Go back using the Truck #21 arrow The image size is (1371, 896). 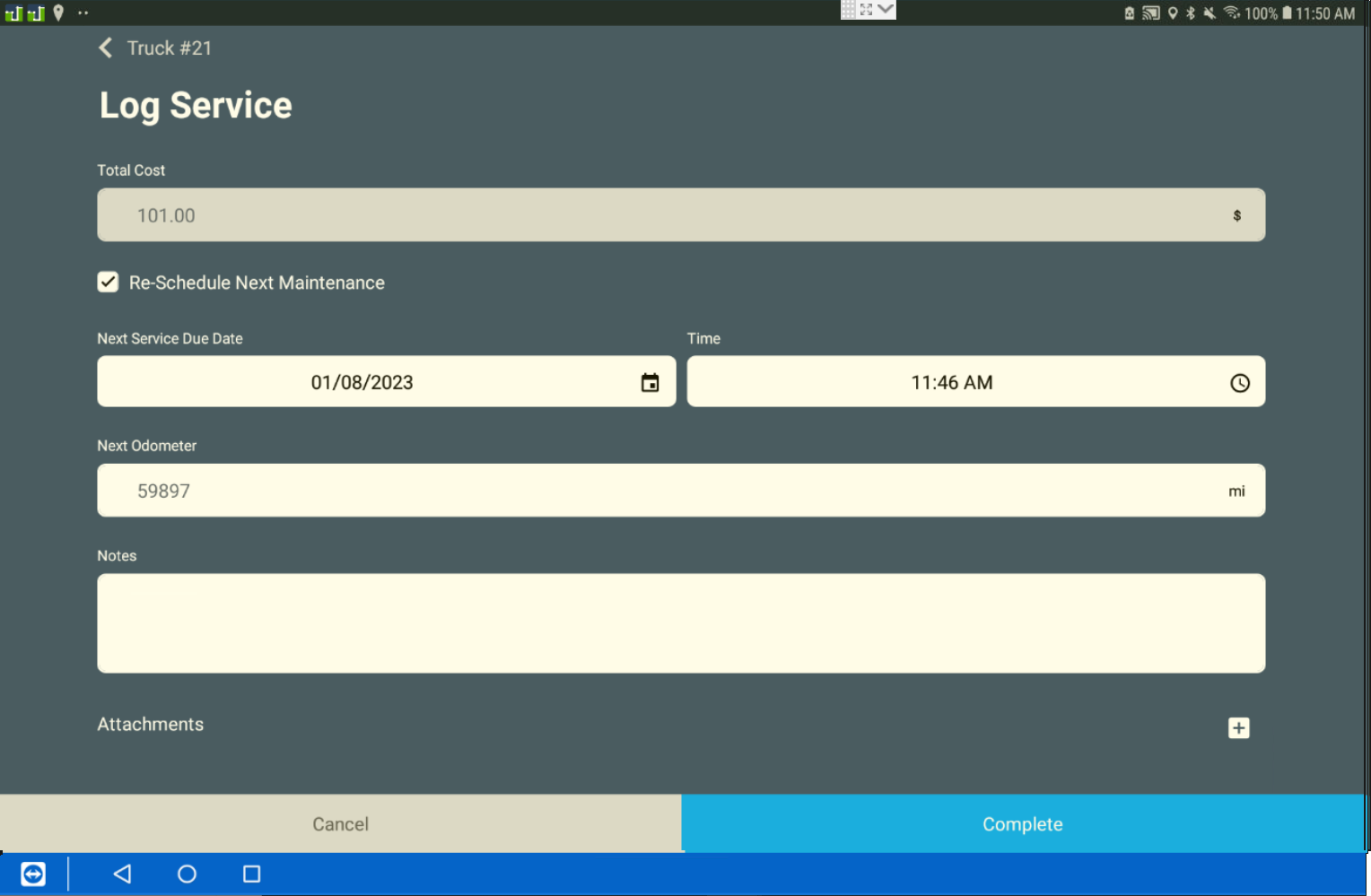tap(106, 48)
